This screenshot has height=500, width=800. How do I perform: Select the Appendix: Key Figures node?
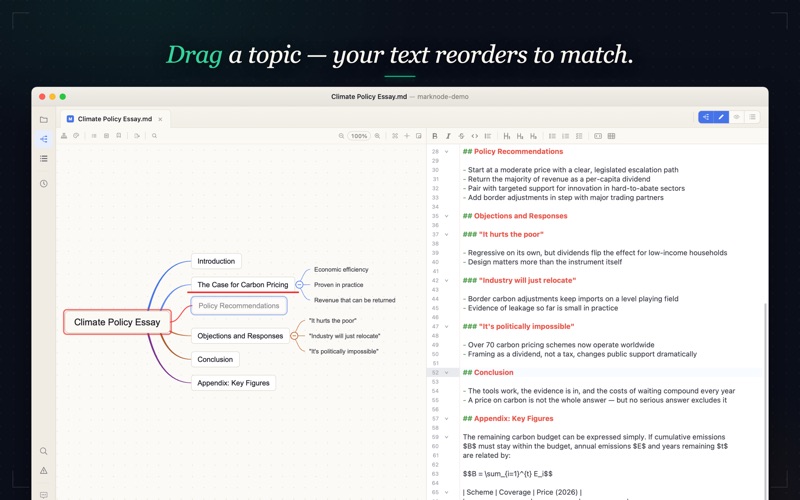[x=233, y=383]
